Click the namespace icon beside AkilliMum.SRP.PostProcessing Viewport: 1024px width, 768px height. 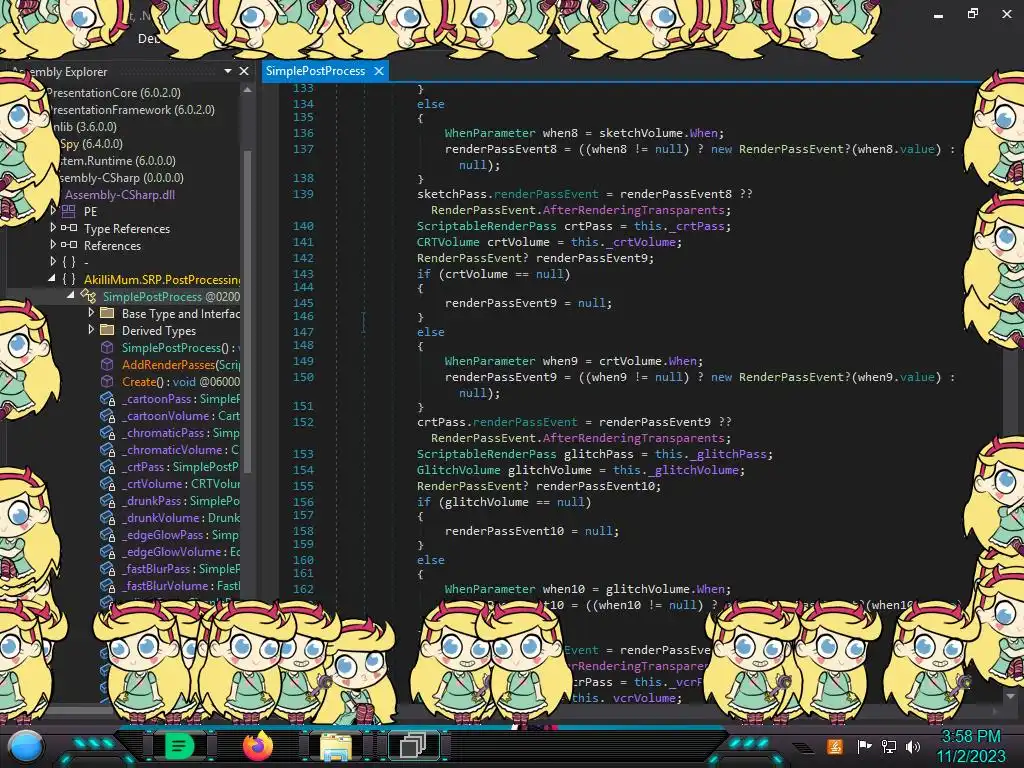(69, 279)
